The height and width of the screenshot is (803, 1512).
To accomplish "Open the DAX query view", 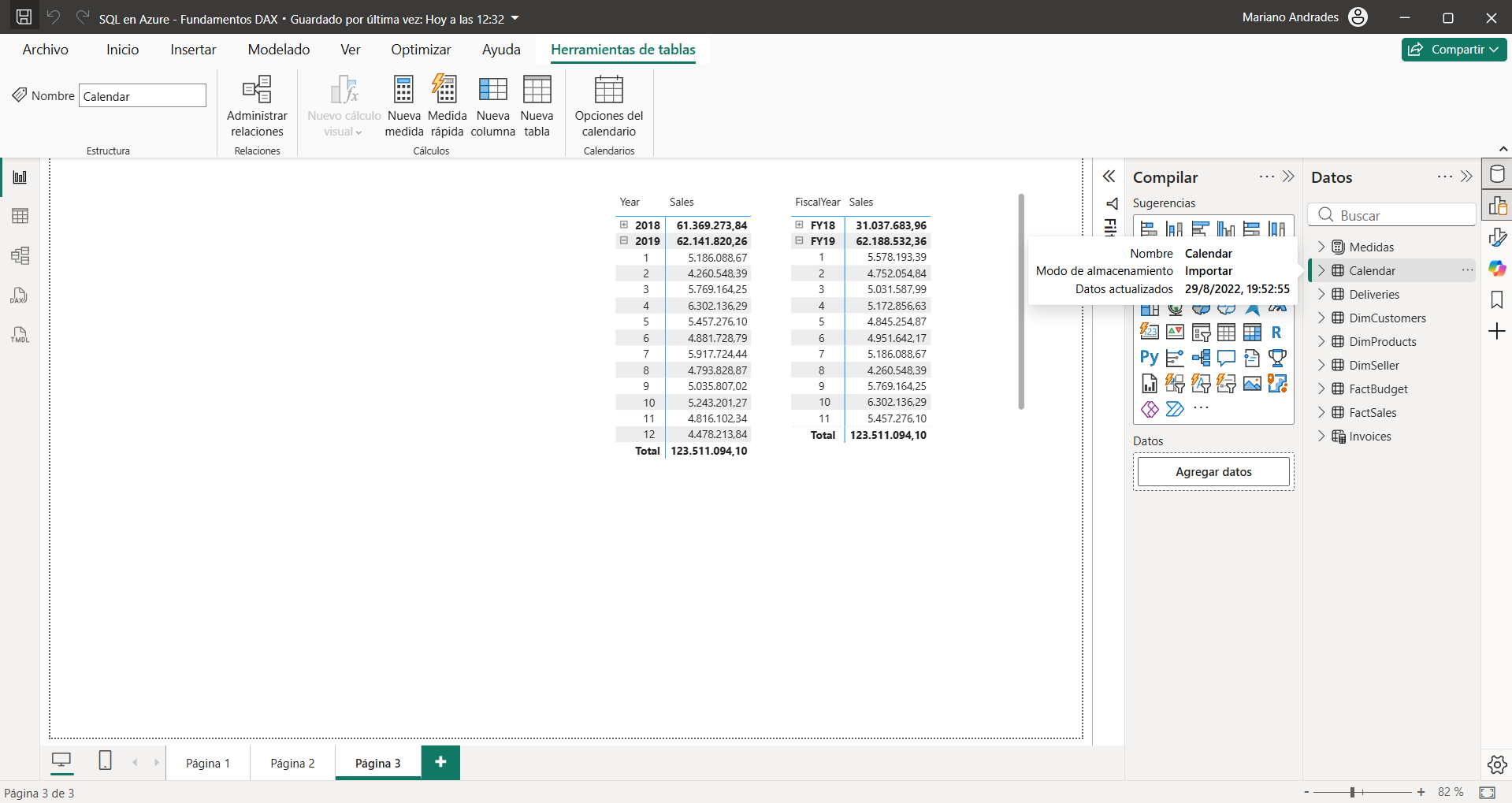I will pos(20,296).
